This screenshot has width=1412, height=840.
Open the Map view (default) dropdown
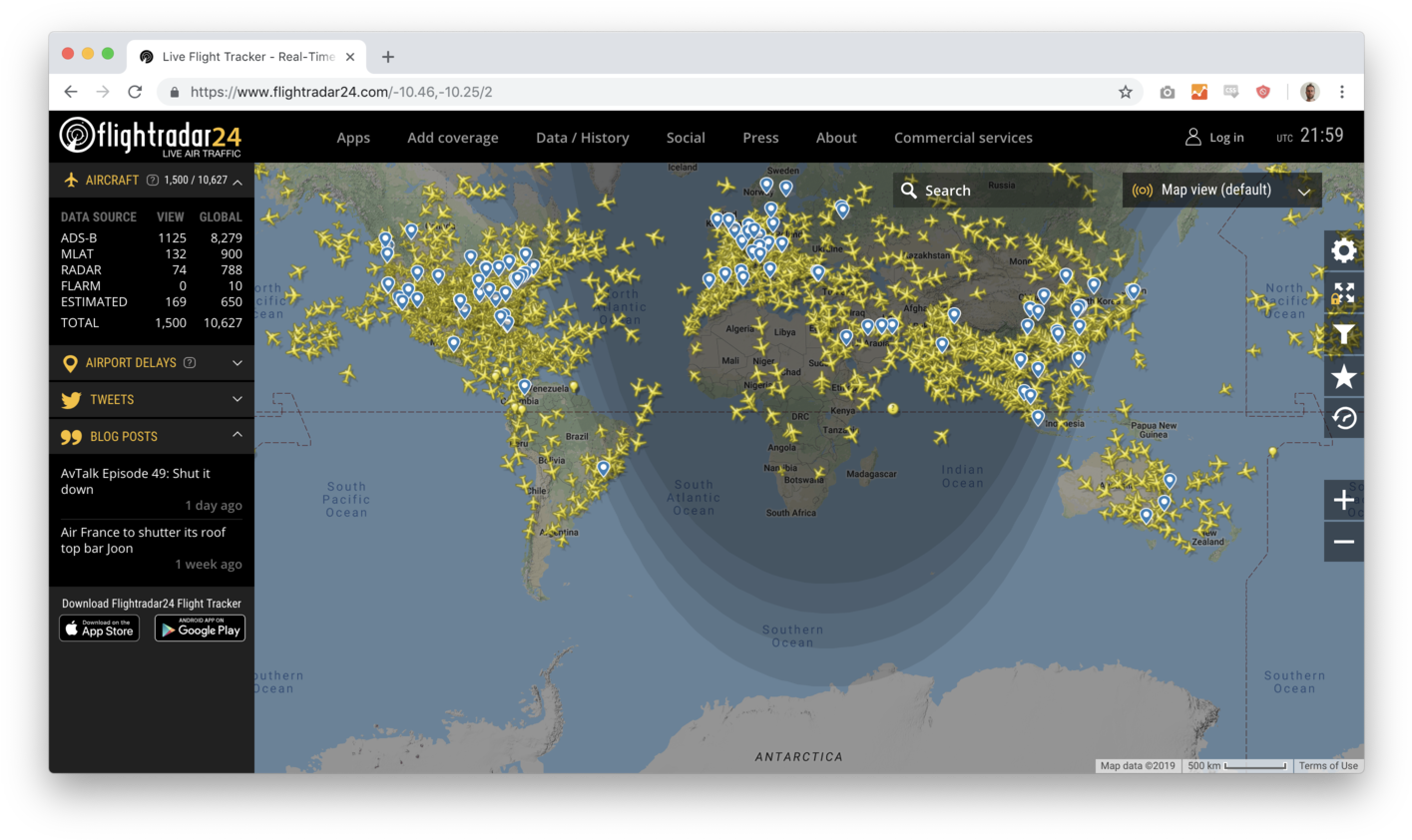pyautogui.click(x=1222, y=190)
